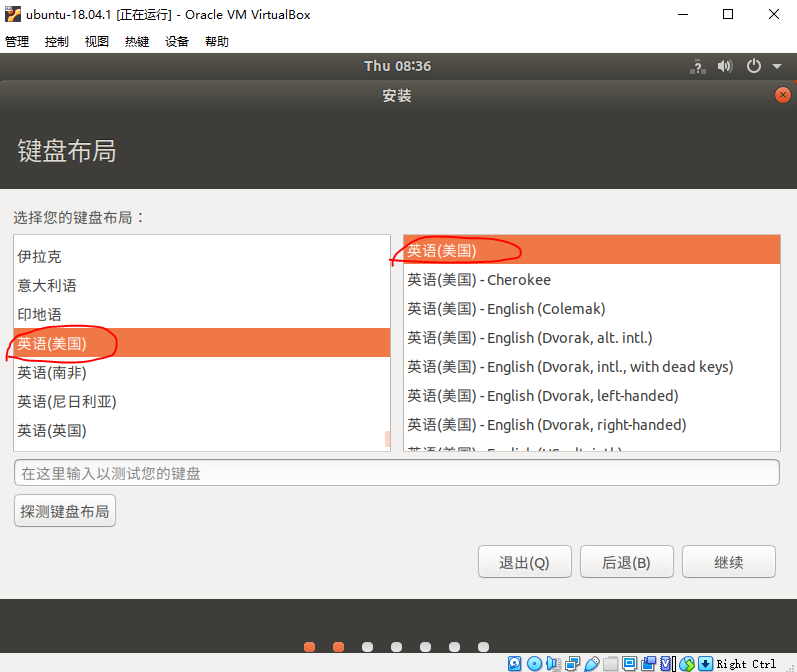Select 英语(美国) in the left layout list
Viewport: 797px width, 672px height.
[x=202, y=343]
